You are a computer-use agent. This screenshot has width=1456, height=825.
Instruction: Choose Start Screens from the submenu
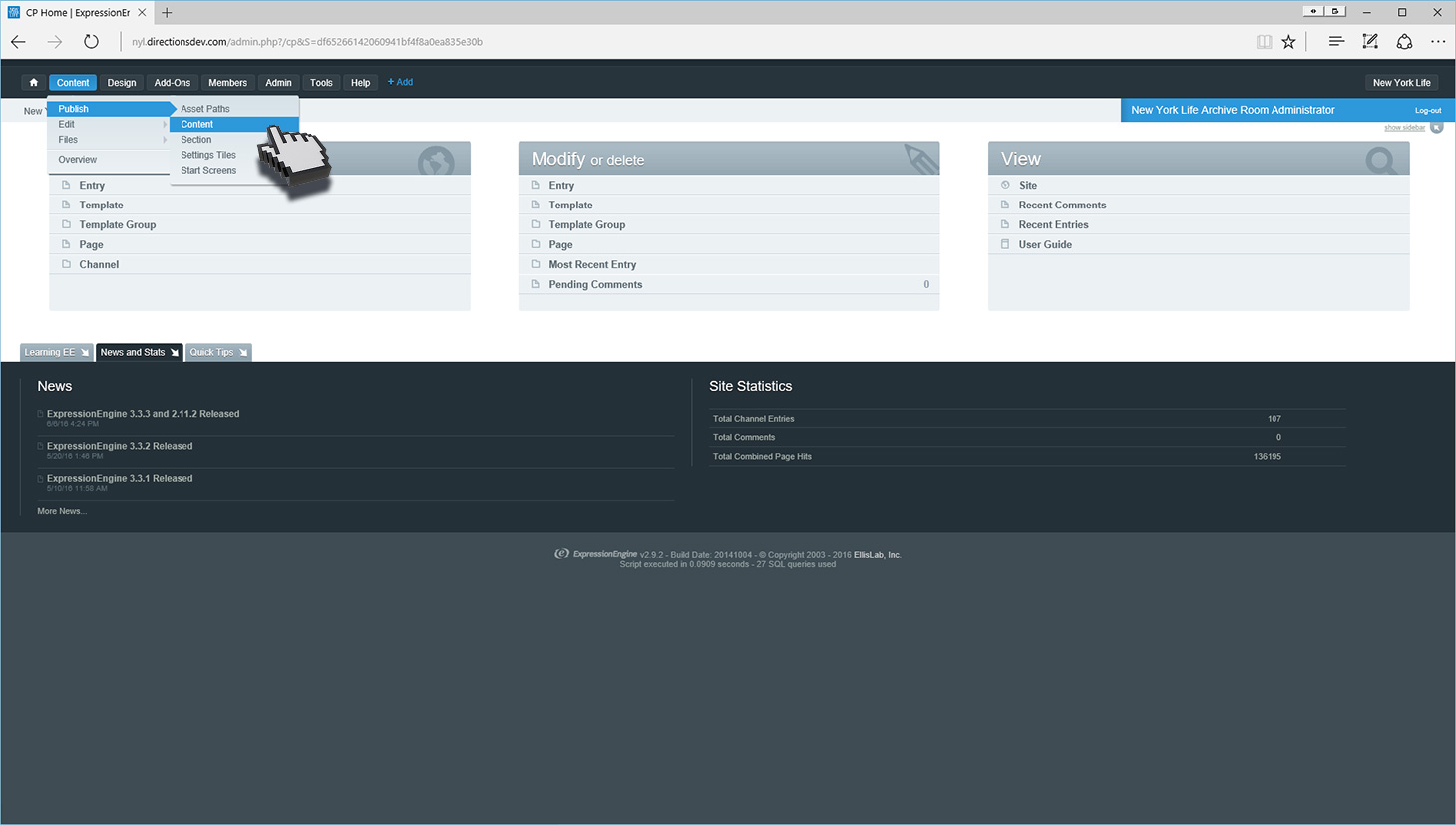click(x=208, y=171)
